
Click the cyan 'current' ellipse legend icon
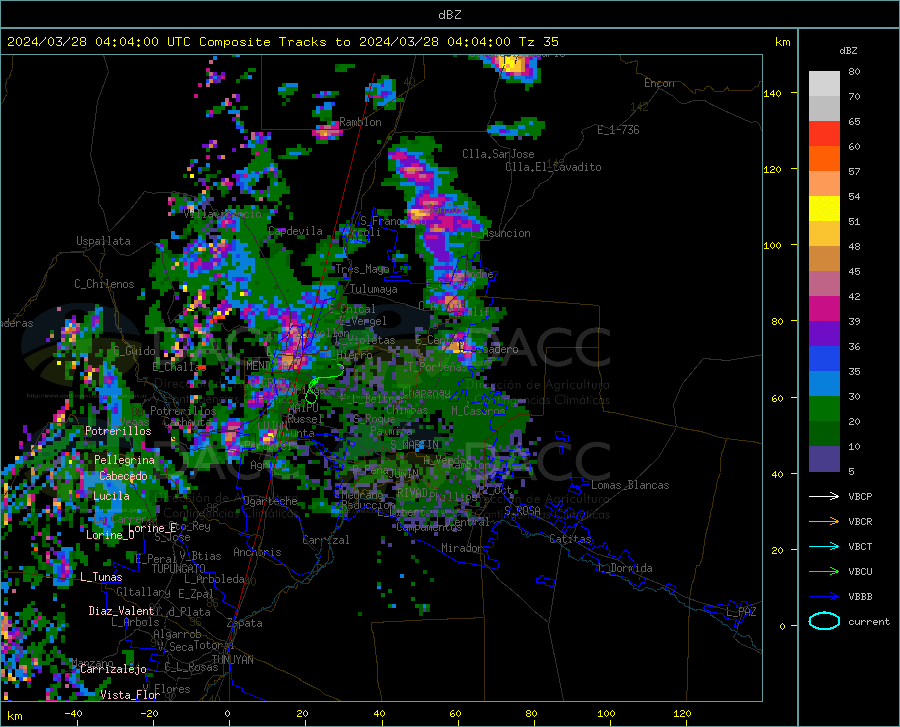click(x=824, y=621)
